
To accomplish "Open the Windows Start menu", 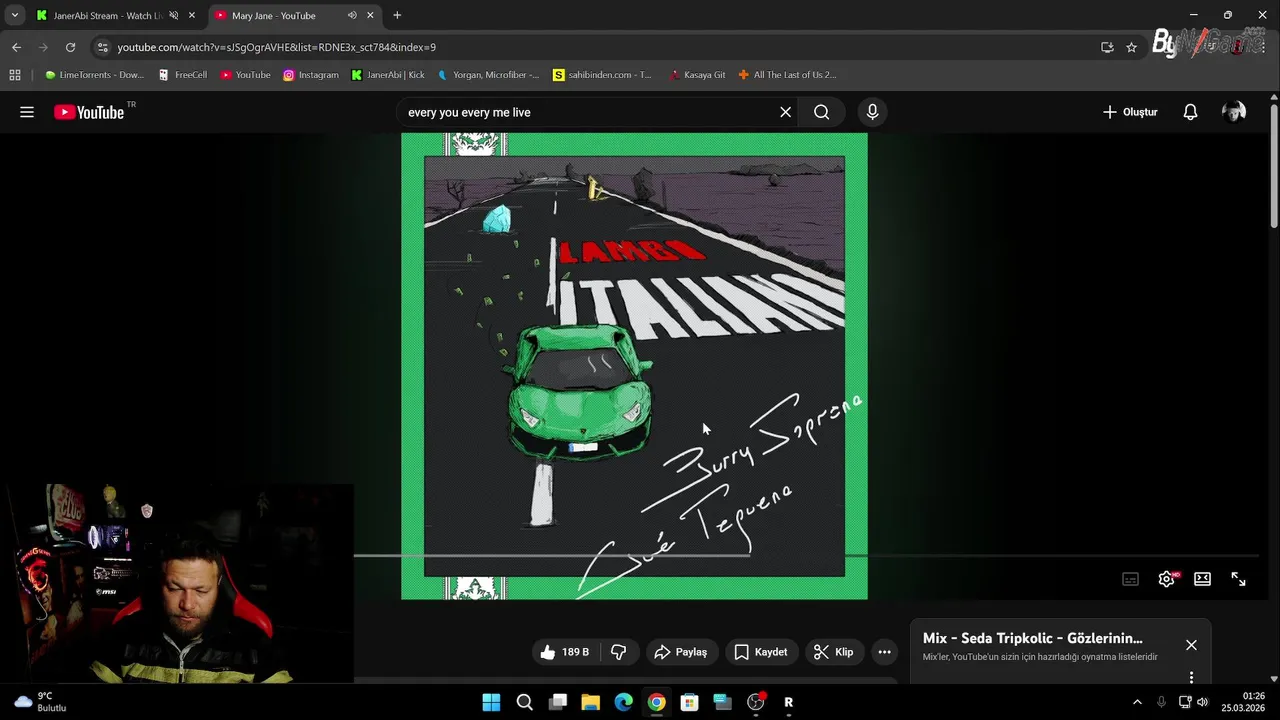I will [491, 702].
